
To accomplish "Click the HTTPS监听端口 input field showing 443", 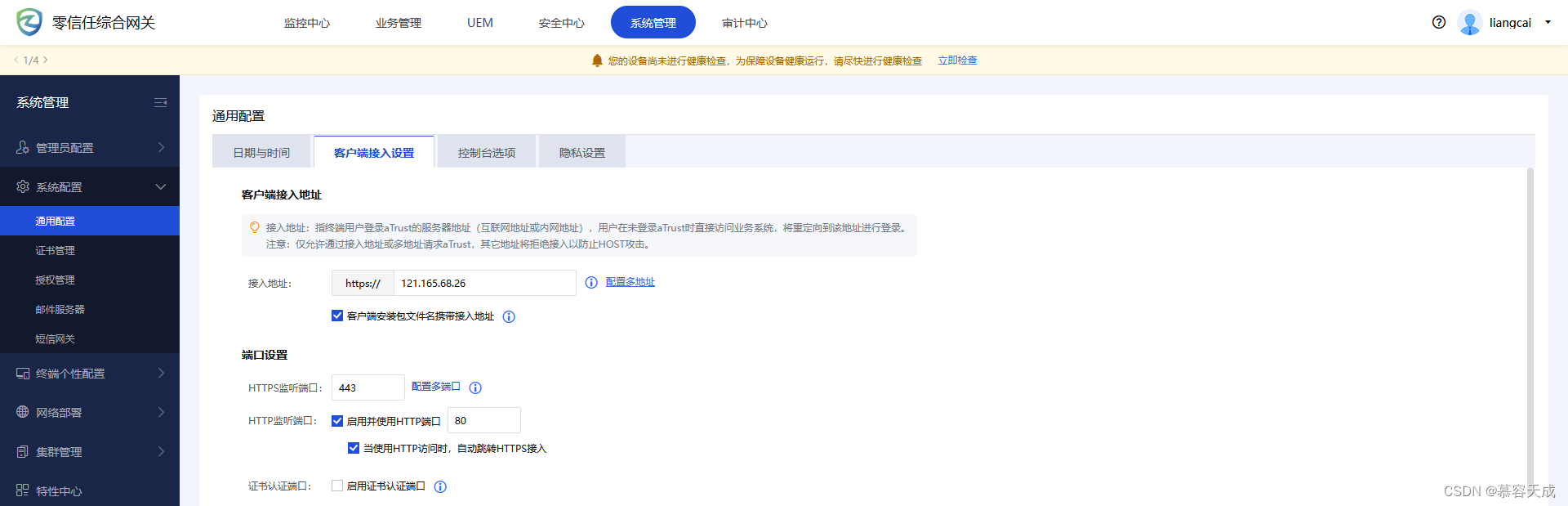I will tap(368, 387).
